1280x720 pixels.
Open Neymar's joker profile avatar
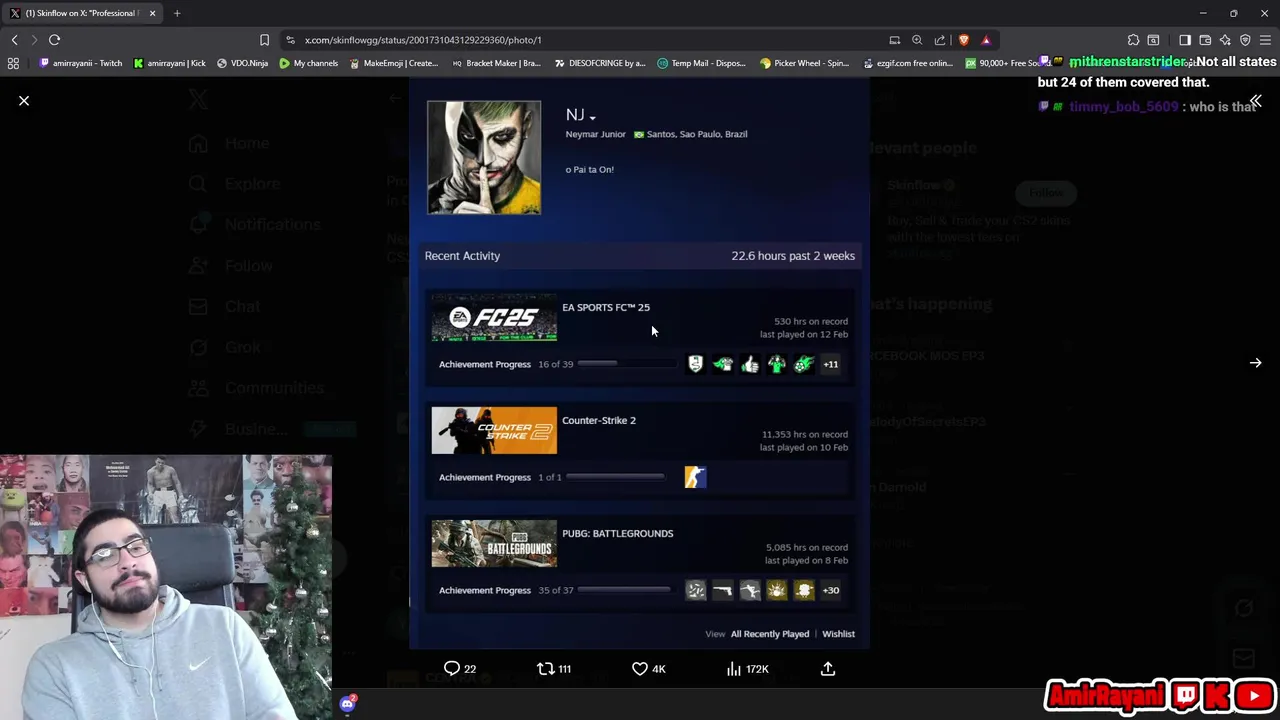point(484,157)
